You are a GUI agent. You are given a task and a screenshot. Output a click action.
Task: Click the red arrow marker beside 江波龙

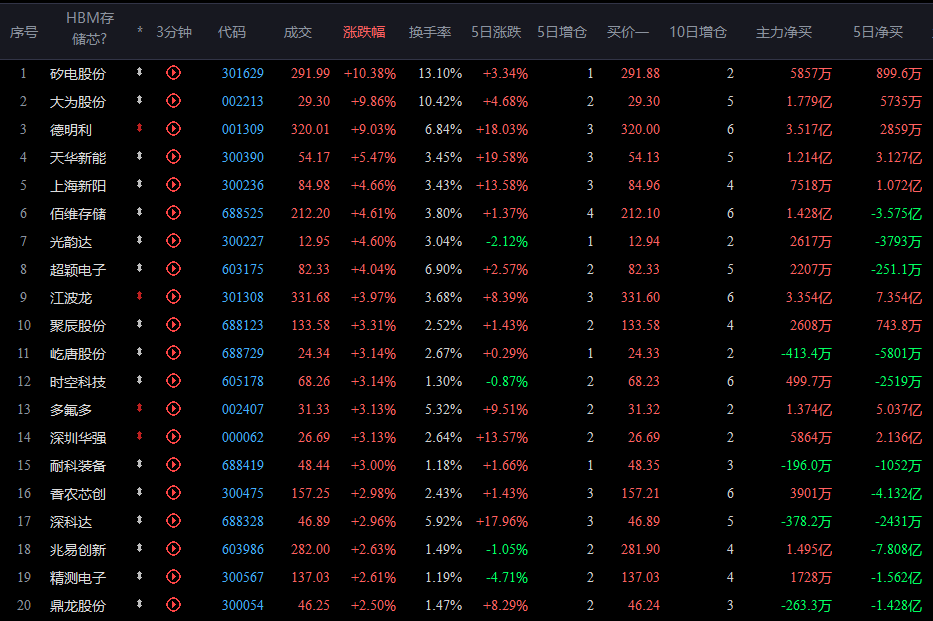point(140,297)
